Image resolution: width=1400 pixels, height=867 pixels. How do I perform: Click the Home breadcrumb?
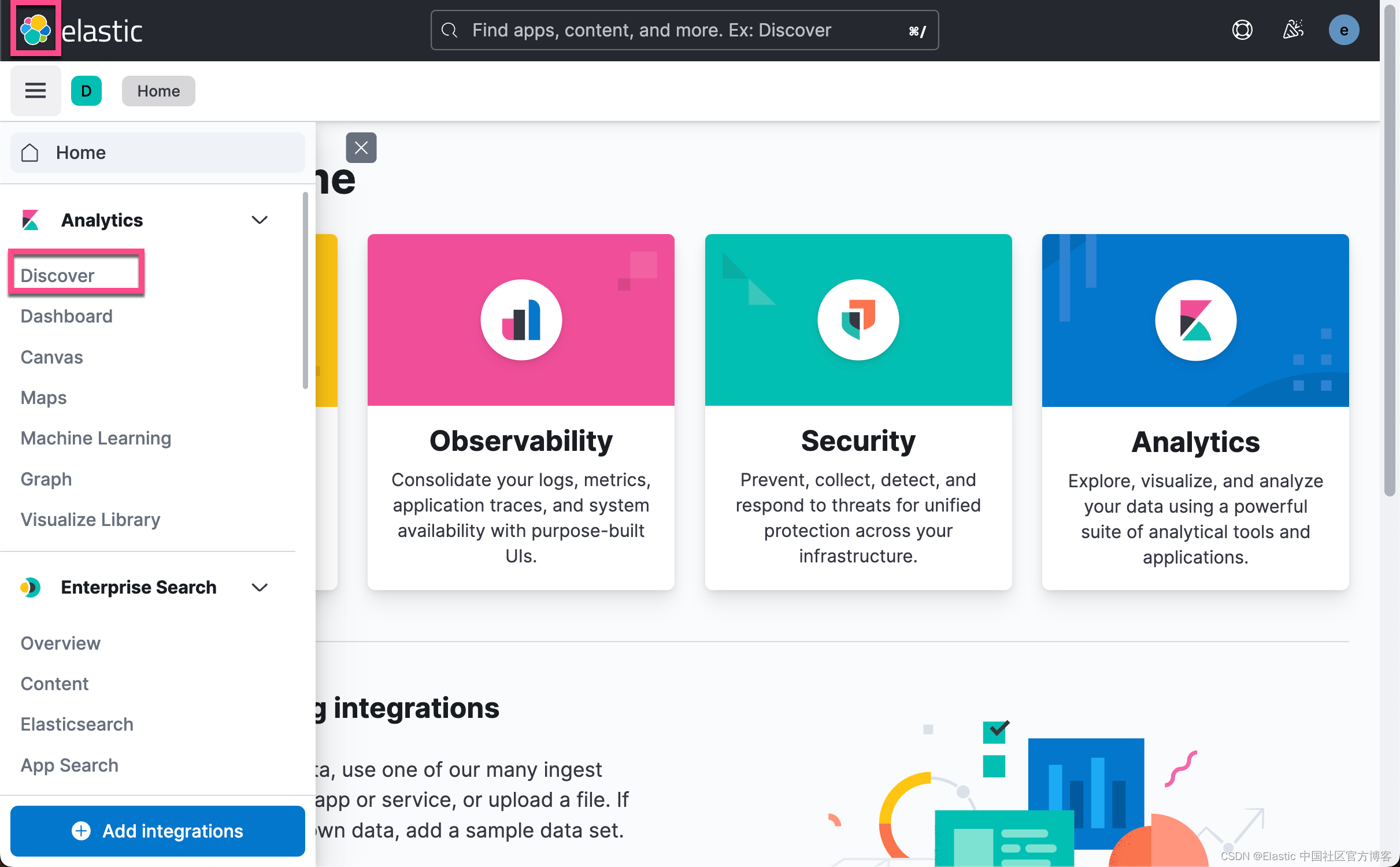158,90
